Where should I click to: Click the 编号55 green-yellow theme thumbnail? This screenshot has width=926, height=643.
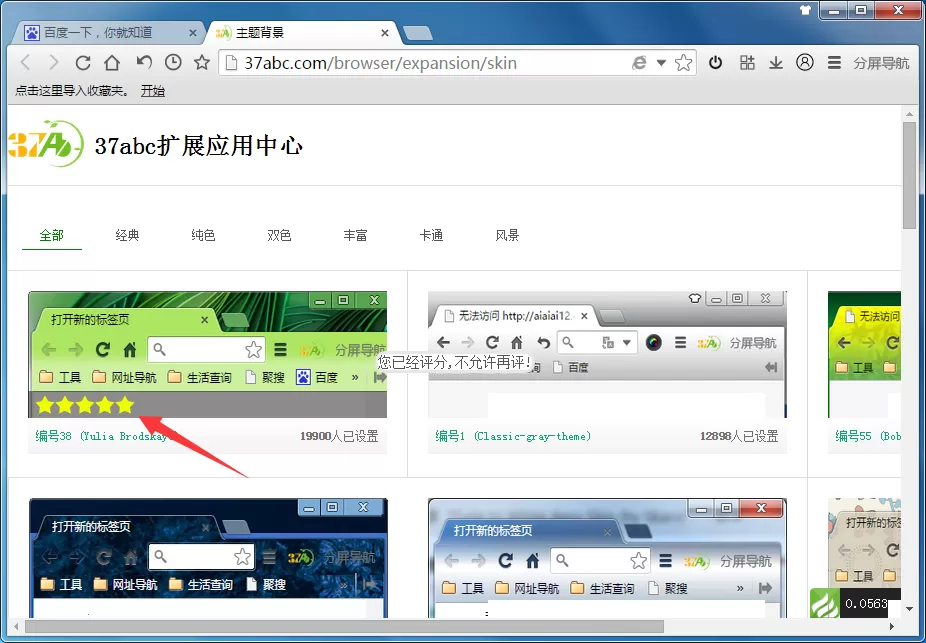click(x=865, y=354)
